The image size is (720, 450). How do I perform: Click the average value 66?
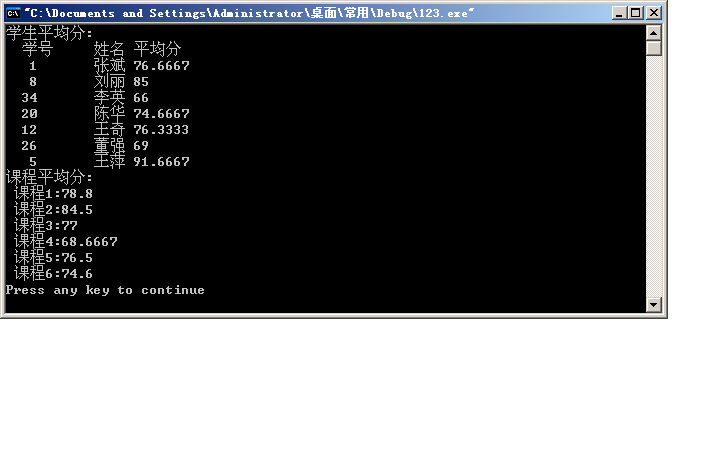[x=141, y=98]
